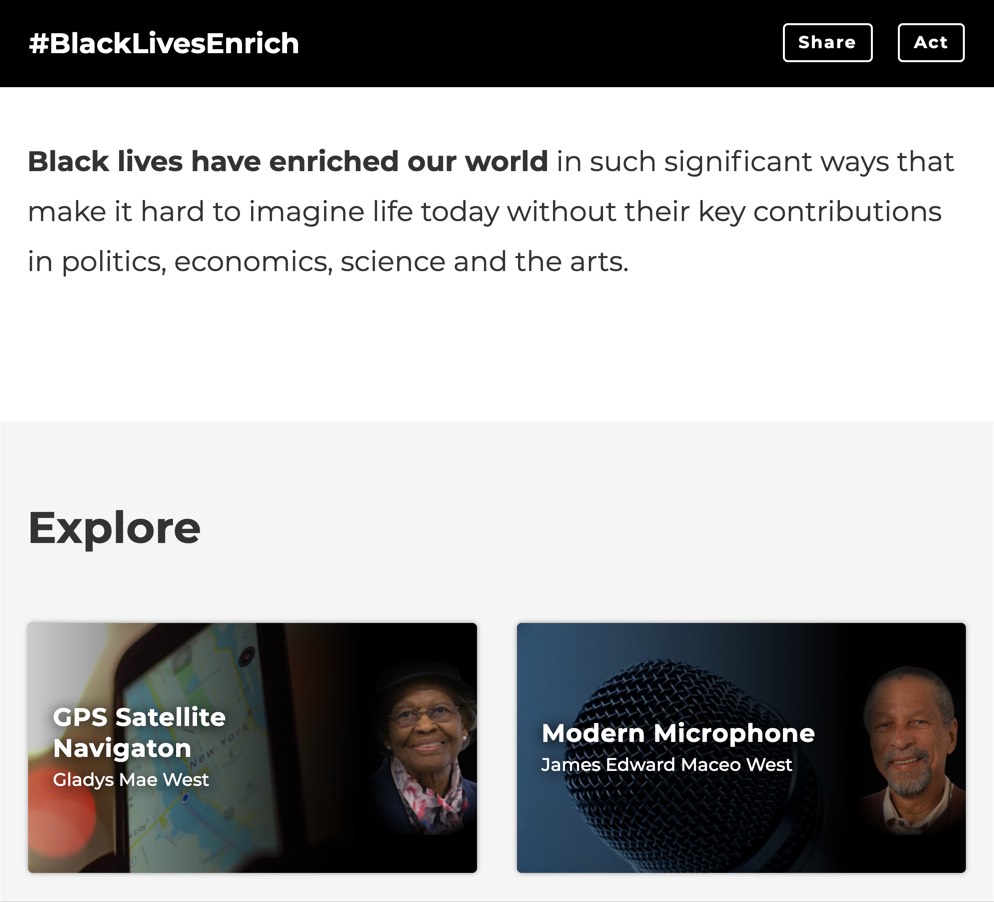Click the Share button in header
The image size is (994, 902).
click(827, 42)
